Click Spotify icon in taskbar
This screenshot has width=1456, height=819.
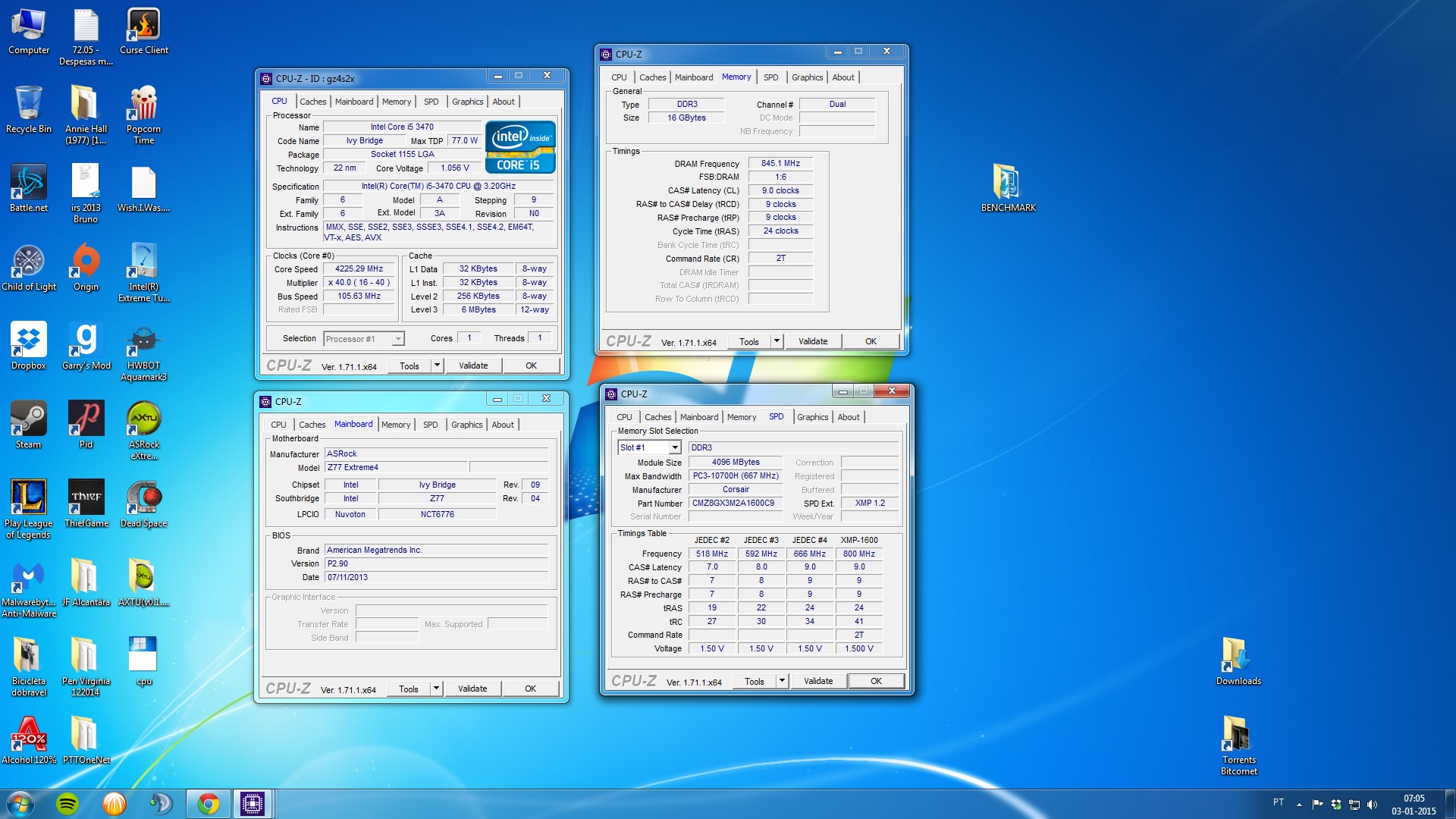point(67,804)
